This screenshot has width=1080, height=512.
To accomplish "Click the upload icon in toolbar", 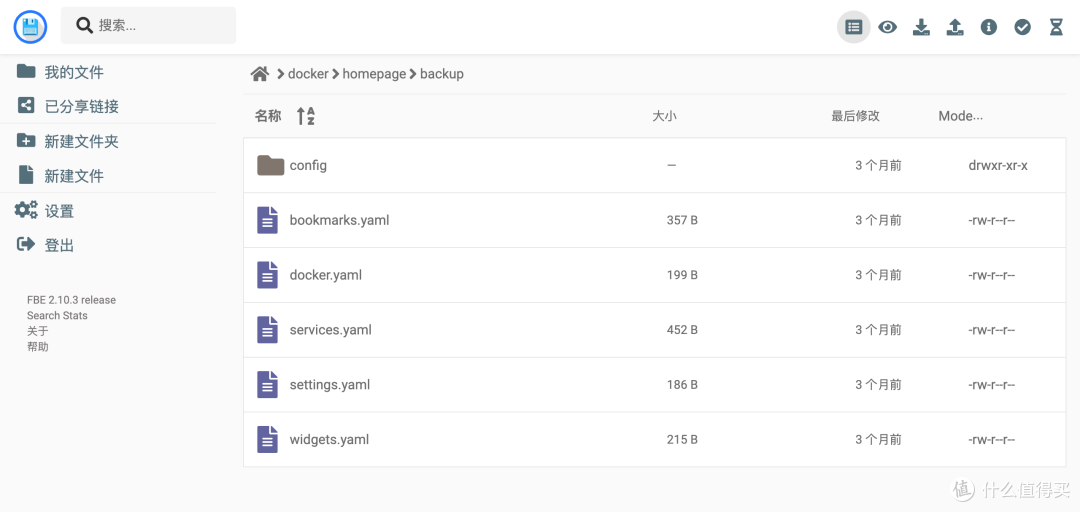I will tap(955, 27).
